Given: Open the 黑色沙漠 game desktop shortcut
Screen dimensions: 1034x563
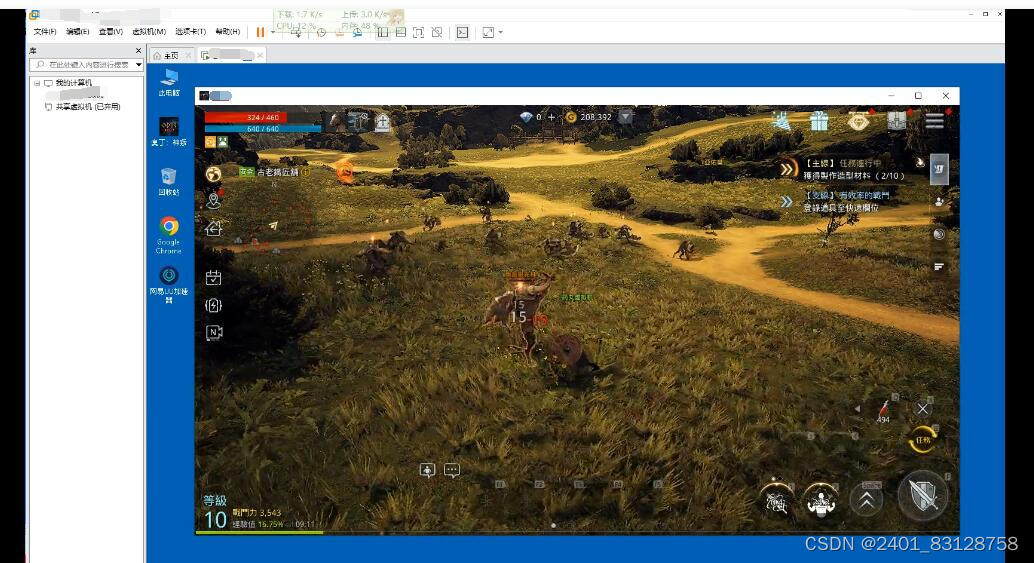Looking at the screenshot, I should (x=169, y=131).
